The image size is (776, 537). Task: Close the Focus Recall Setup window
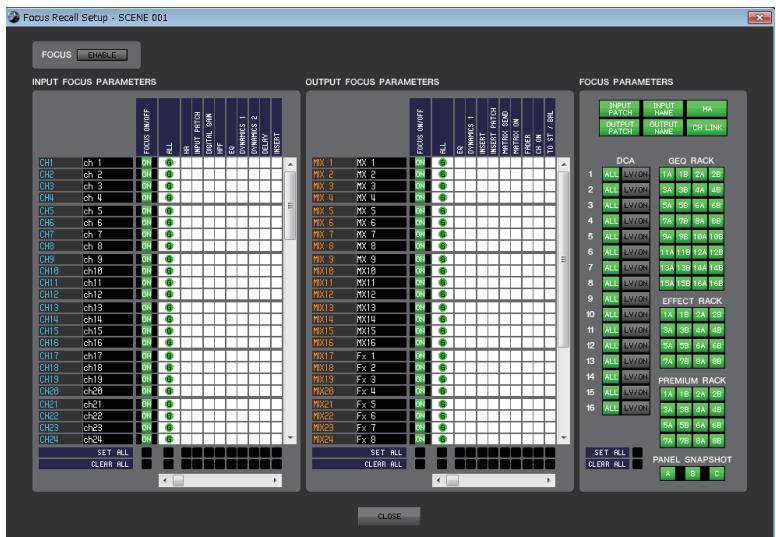click(759, 18)
